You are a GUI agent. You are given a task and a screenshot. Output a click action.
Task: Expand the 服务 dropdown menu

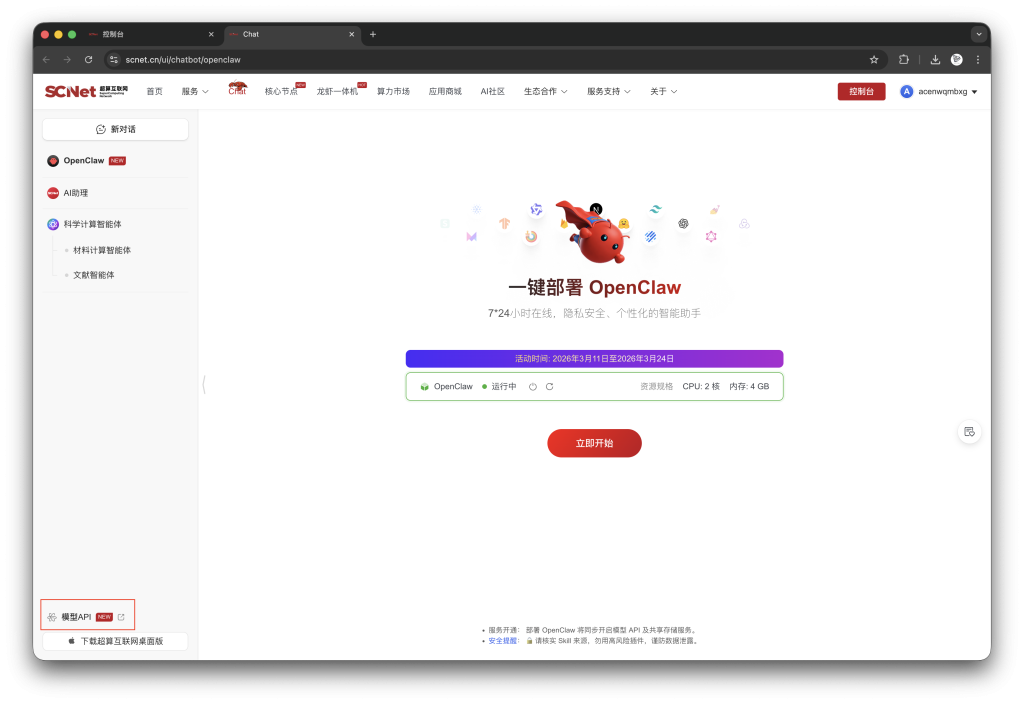[x=194, y=91]
